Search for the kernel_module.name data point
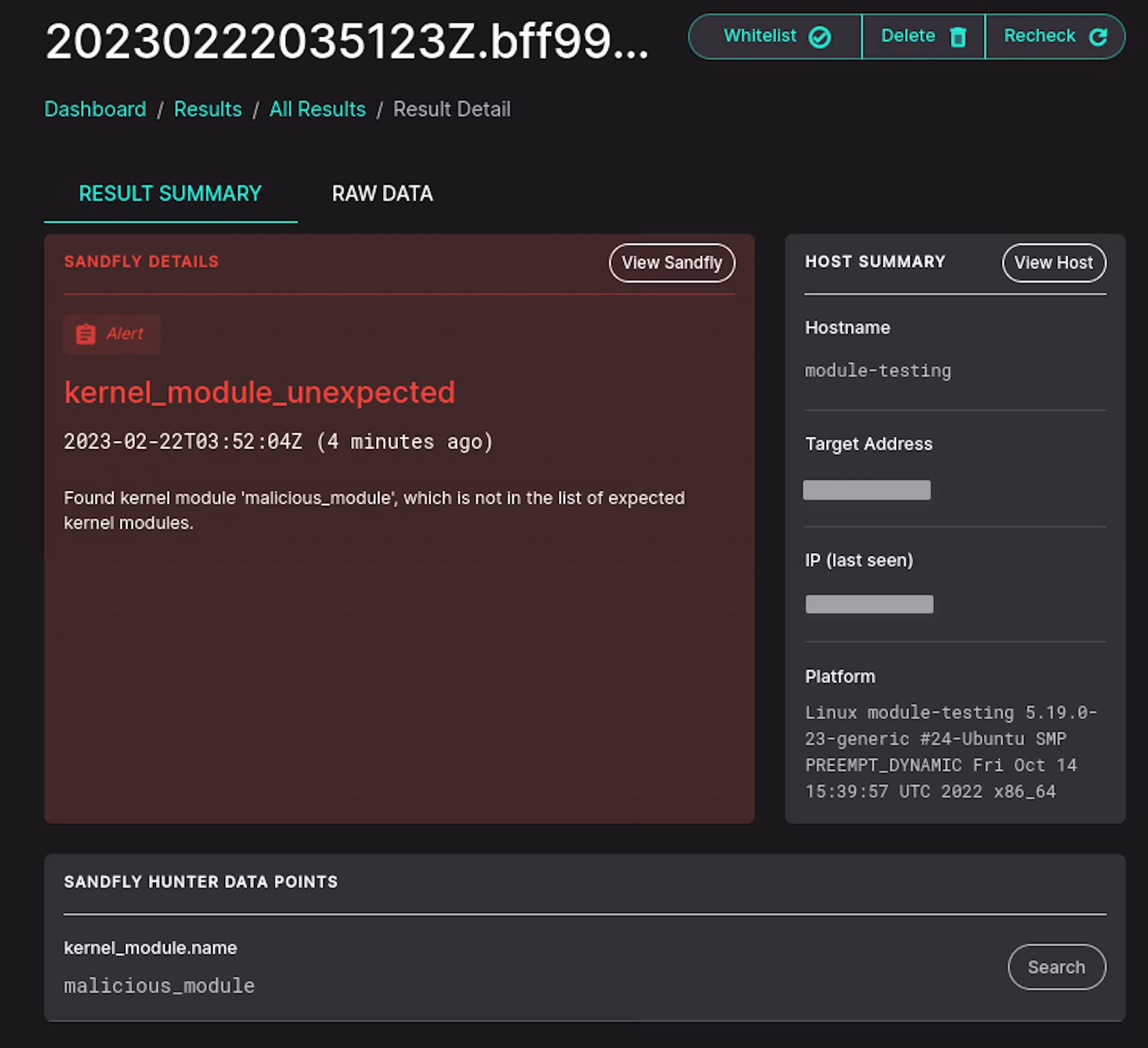1148x1048 pixels. (1056, 967)
